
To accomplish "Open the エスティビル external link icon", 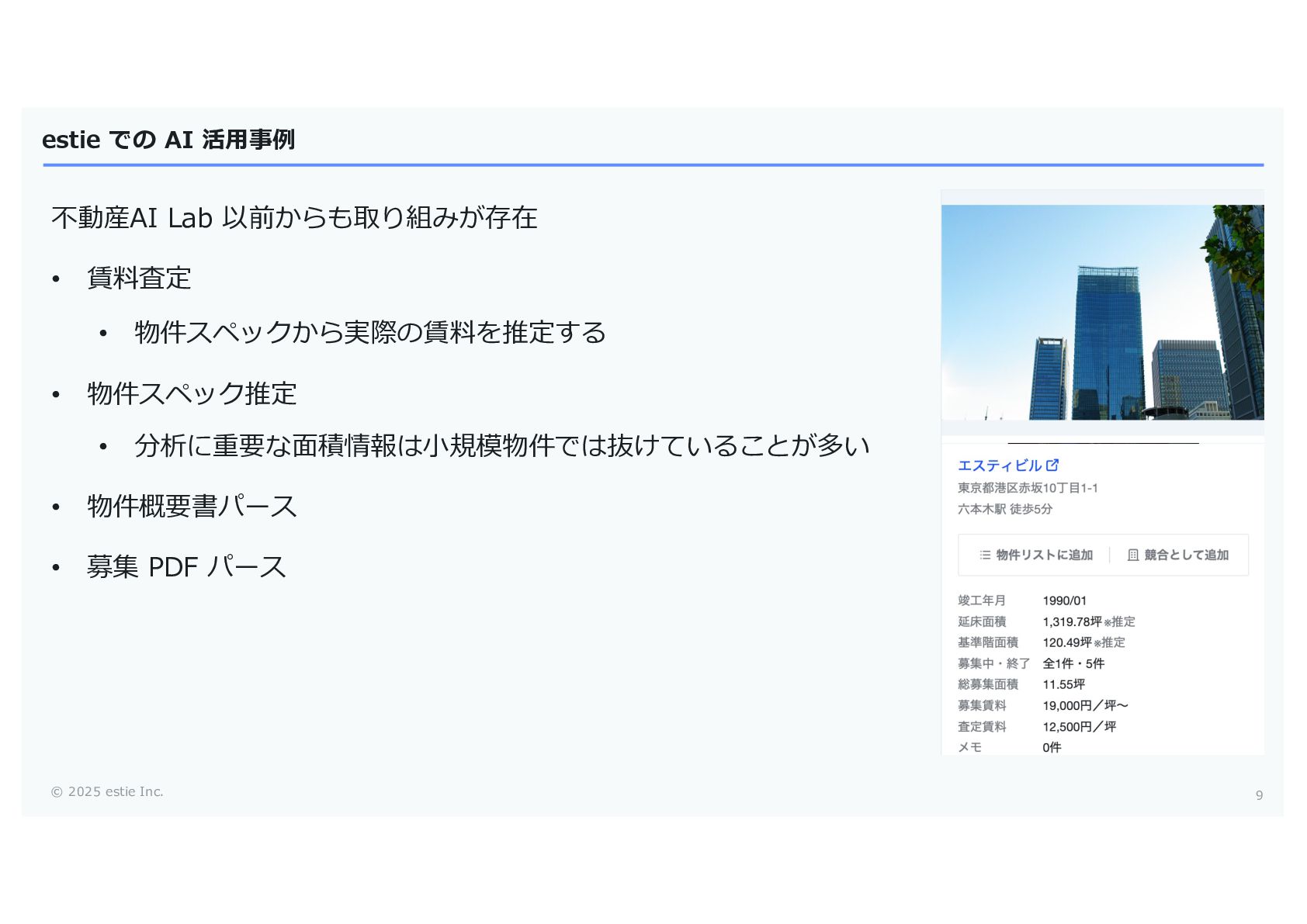I will (x=1052, y=465).
